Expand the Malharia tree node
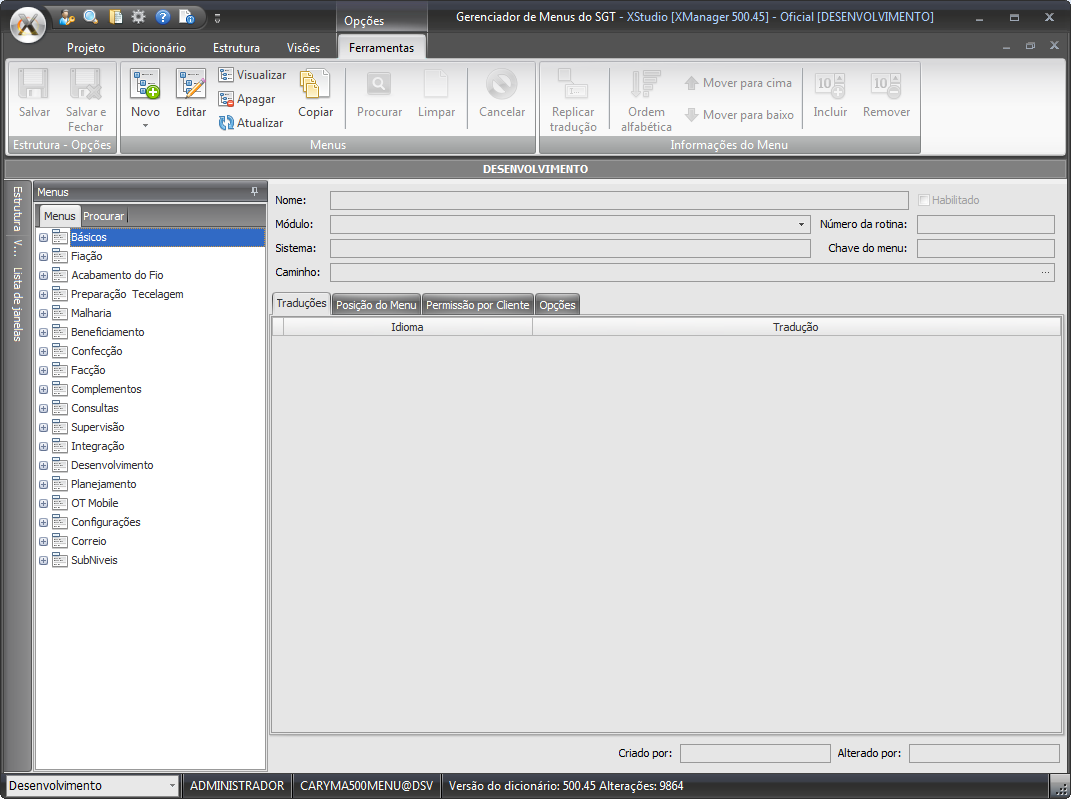1071x799 pixels. click(x=43, y=313)
